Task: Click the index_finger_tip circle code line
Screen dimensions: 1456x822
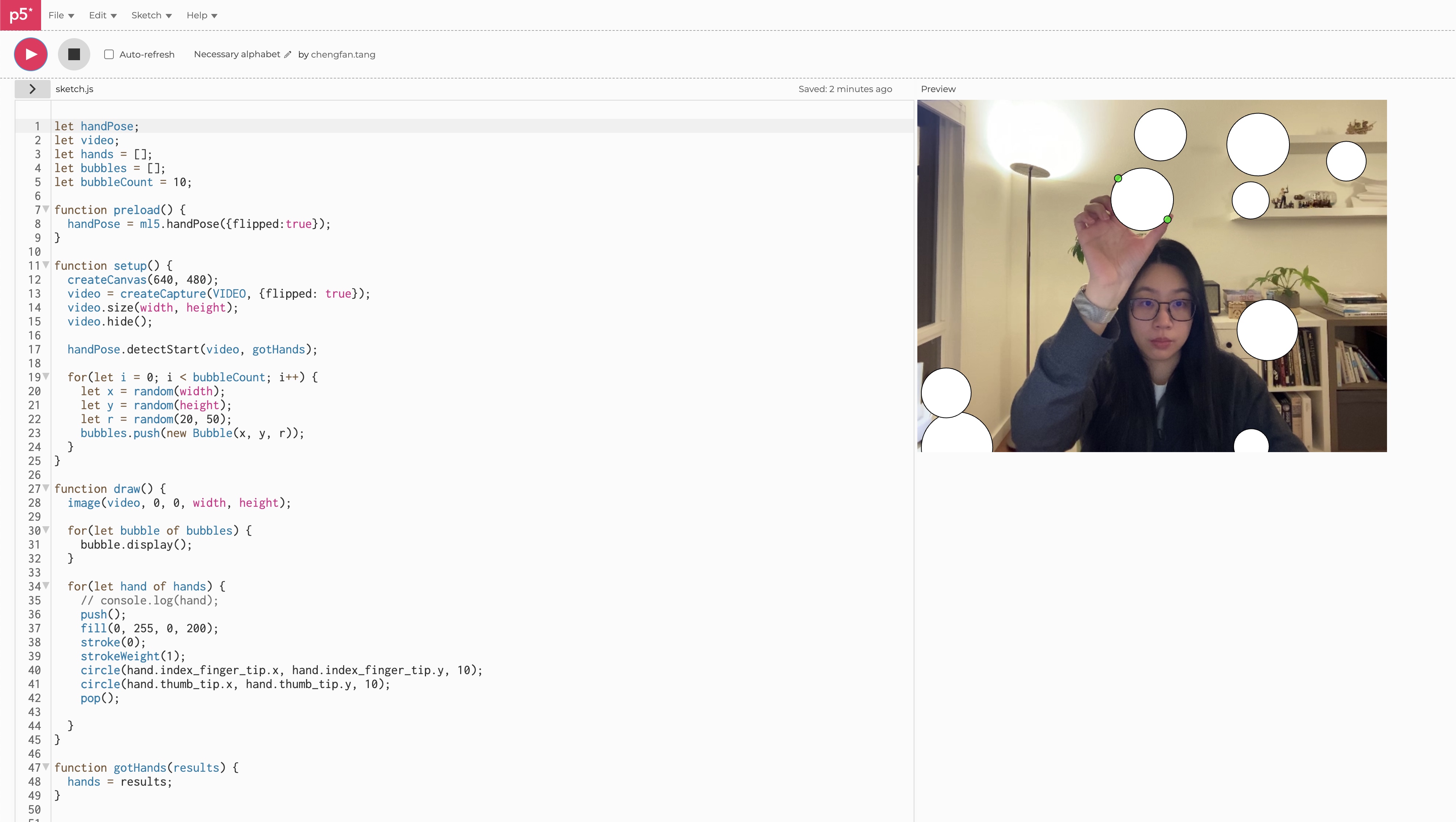Action: click(x=281, y=670)
